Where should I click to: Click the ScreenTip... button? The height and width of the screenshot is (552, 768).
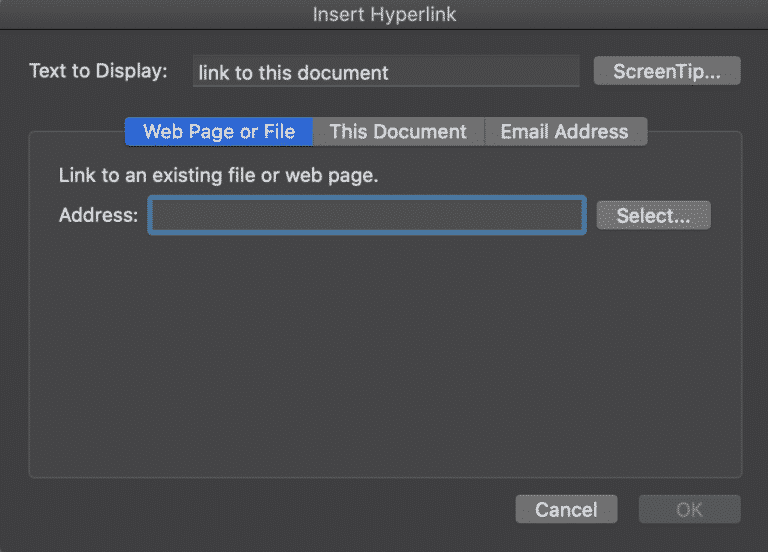666,71
